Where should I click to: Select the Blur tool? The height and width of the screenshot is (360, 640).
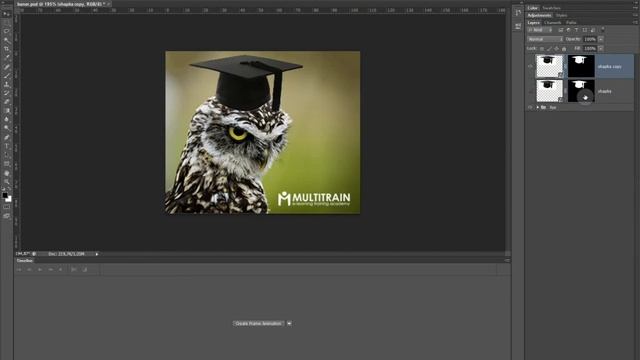click(6, 120)
